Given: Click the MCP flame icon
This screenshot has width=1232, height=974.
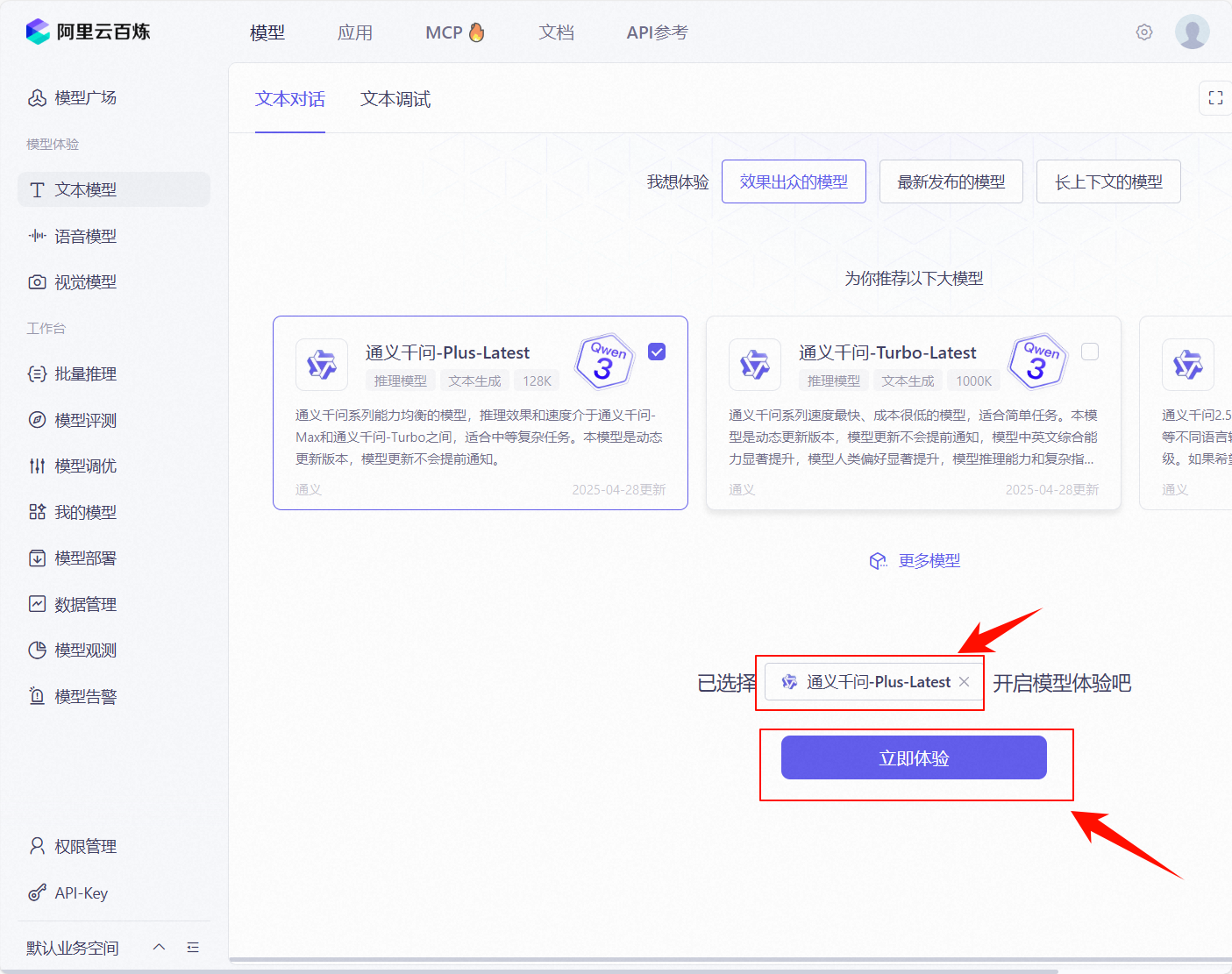Looking at the screenshot, I should (x=476, y=32).
